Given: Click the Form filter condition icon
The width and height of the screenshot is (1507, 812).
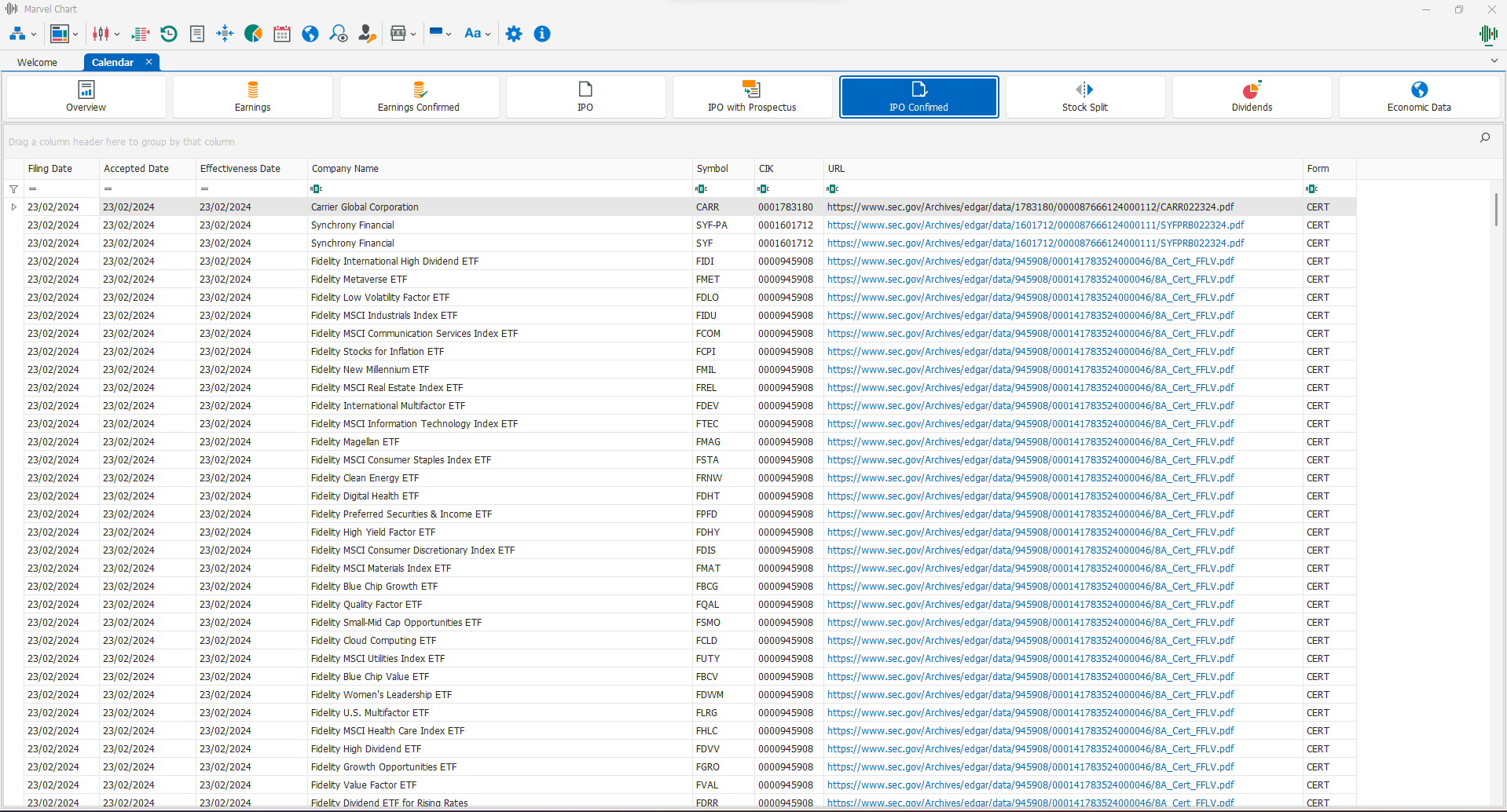Looking at the screenshot, I should click(1311, 188).
